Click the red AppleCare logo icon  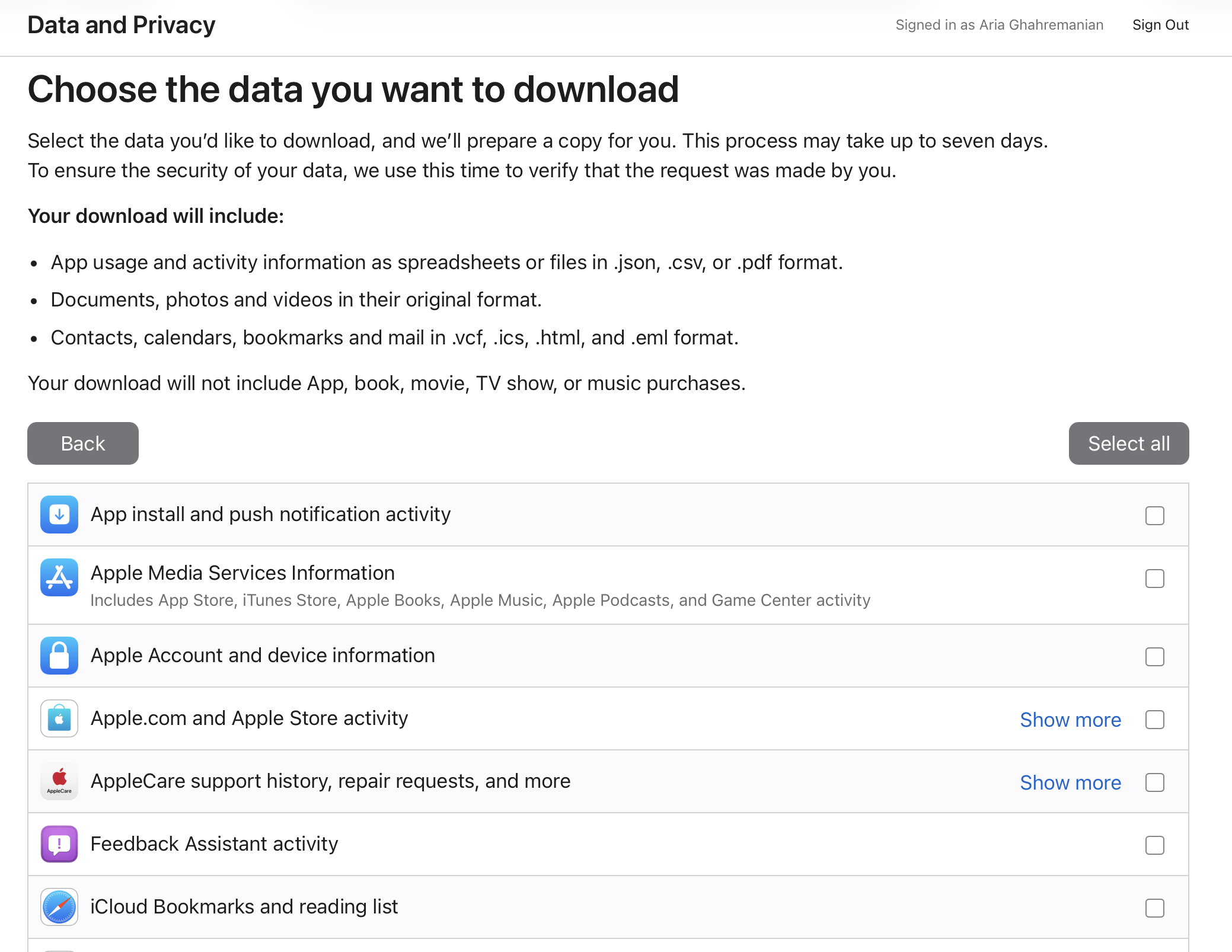pyautogui.click(x=59, y=781)
